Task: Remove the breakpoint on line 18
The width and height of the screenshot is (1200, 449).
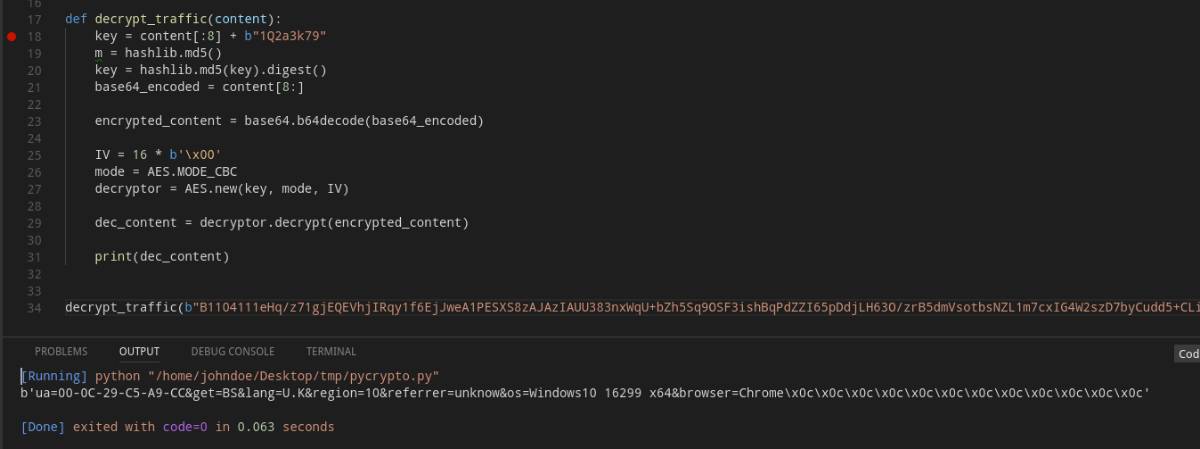Action: click(x=12, y=36)
